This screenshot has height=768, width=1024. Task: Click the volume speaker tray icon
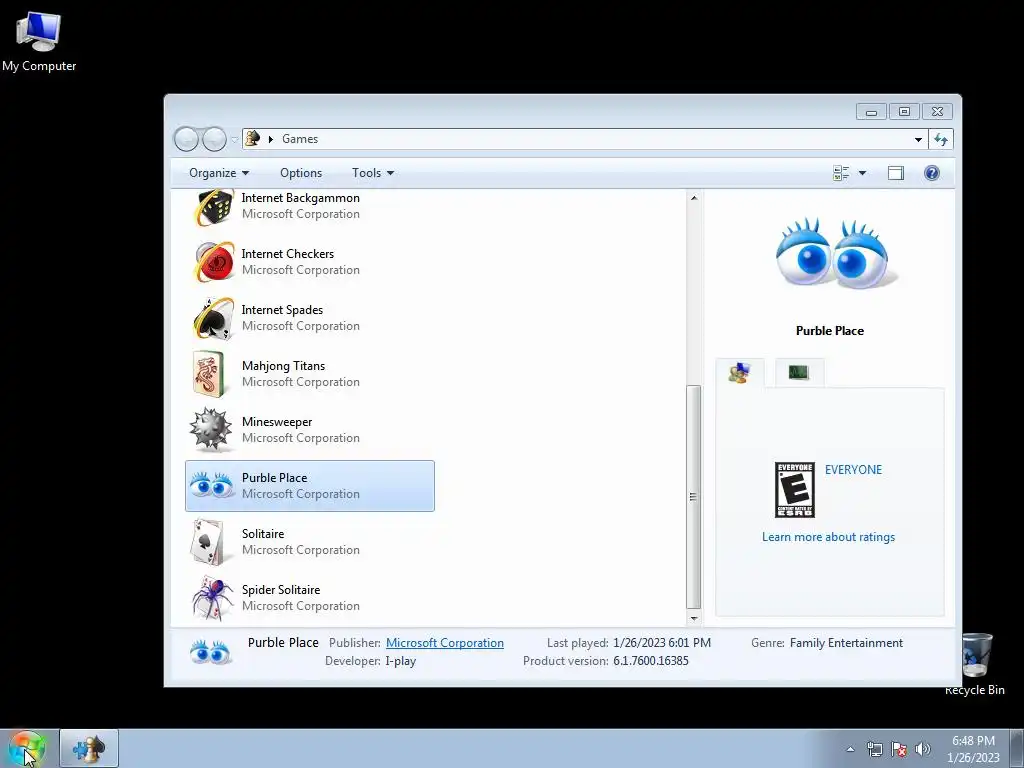923,749
